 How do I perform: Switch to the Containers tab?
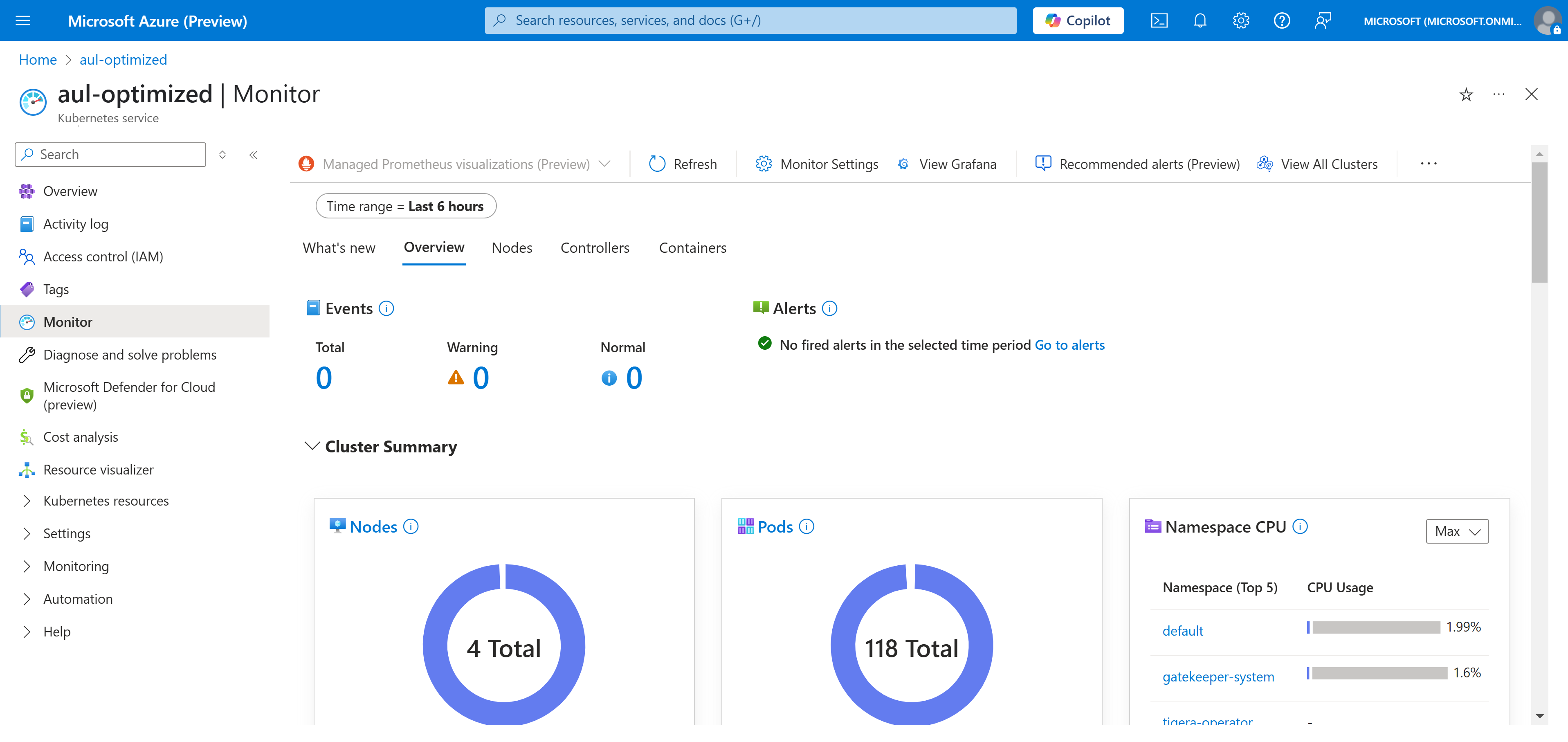tap(692, 248)
